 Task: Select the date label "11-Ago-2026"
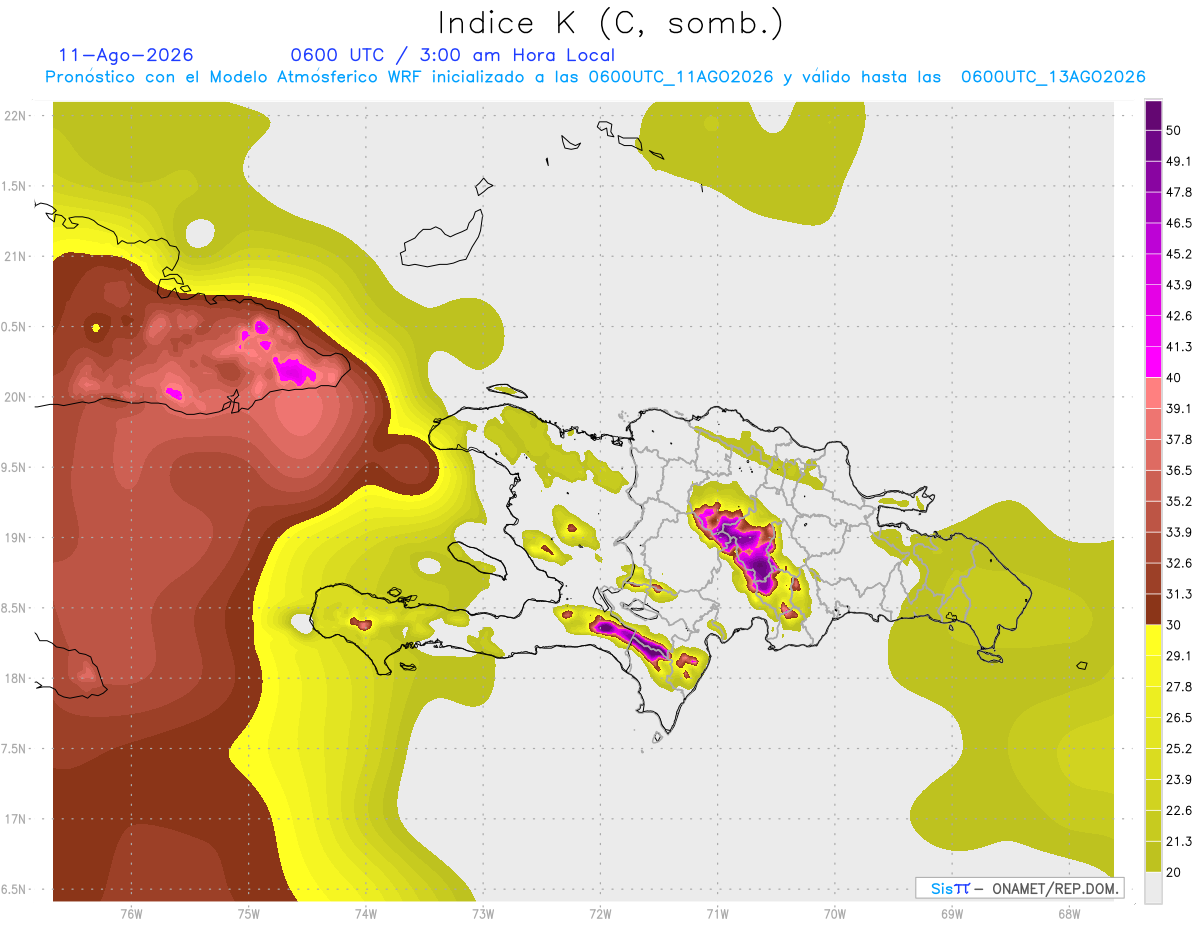tap(126, 55)
